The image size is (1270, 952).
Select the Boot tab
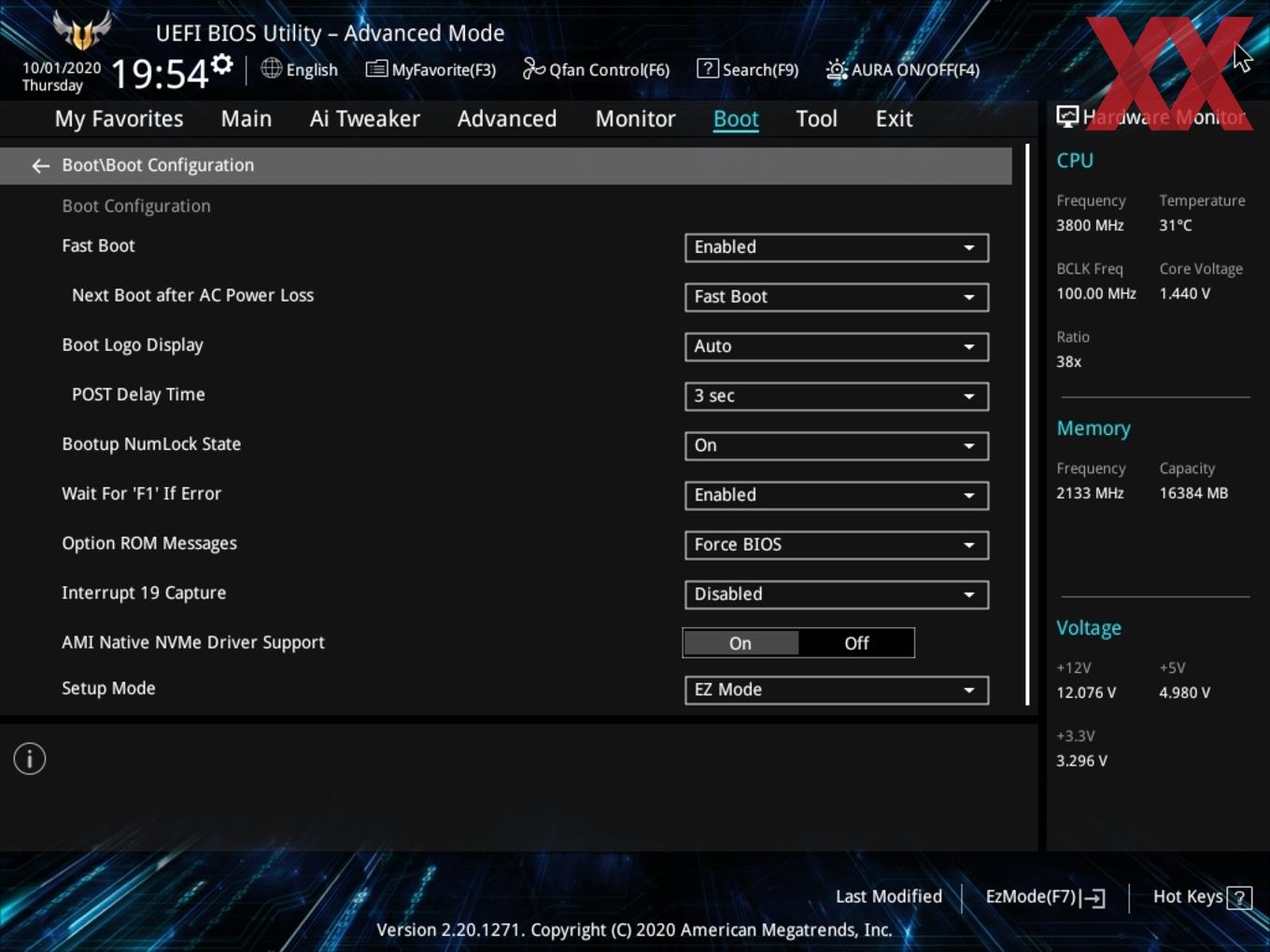pyautogui.click(x=736, y=119)
